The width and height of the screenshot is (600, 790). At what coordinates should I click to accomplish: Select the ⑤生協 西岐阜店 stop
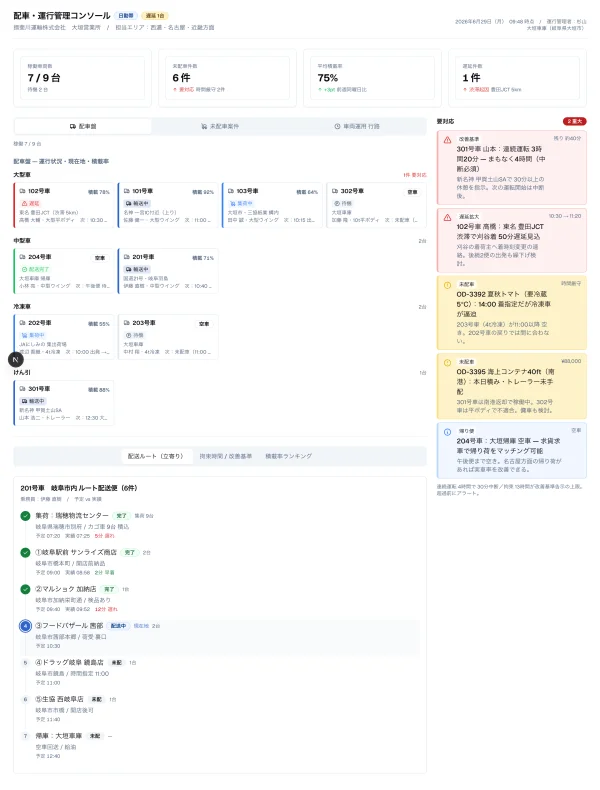(x=219, y=709)
